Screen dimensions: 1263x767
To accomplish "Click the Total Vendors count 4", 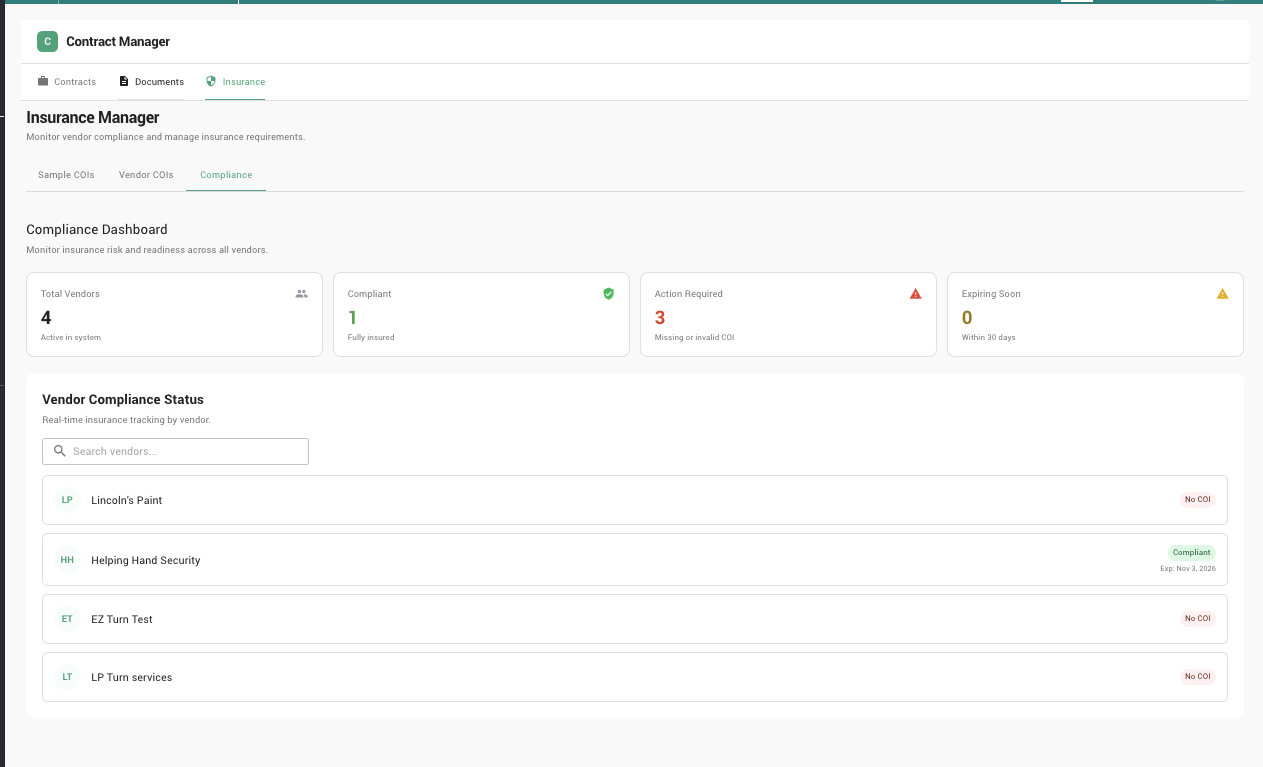I will [x=46, y=318].
